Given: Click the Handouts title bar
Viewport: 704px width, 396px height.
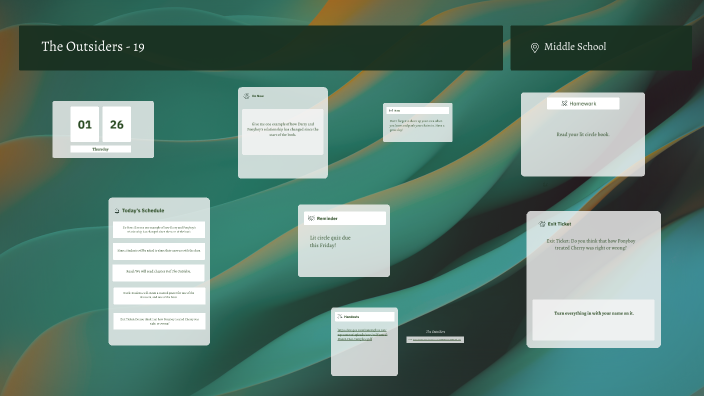Looking at the screenshot, I should pyautogui.click(x=365, y=317).
